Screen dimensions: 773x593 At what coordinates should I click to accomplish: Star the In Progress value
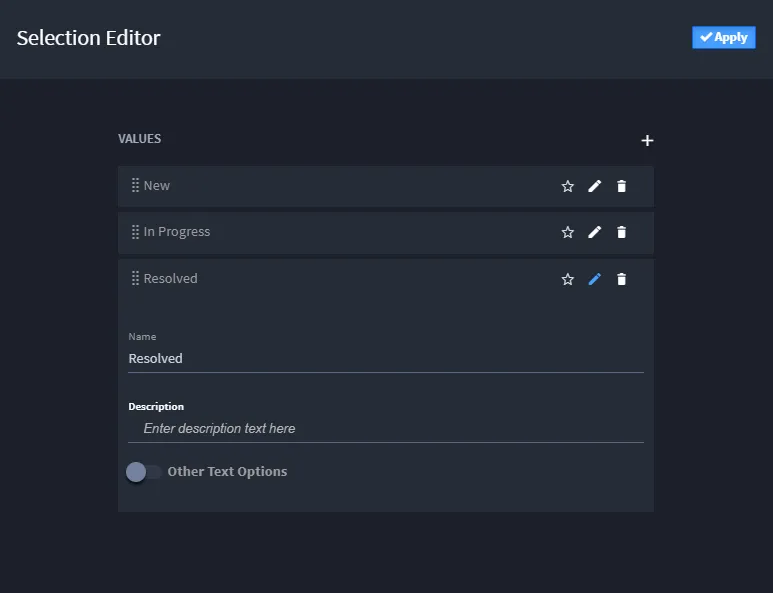pyautogui.click(x=567, y=232)
